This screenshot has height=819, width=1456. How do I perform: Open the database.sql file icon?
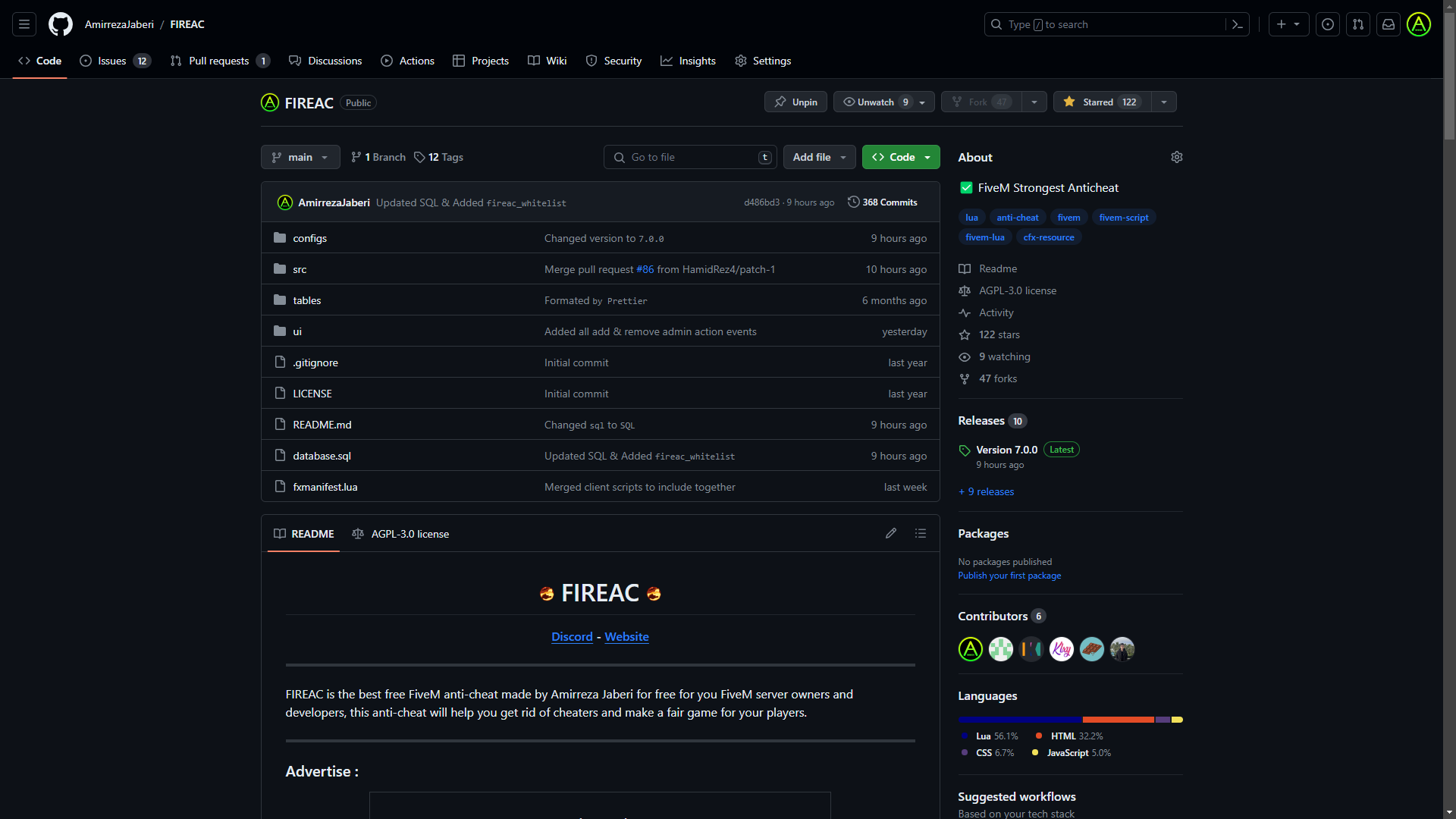(x=280, y=455)
